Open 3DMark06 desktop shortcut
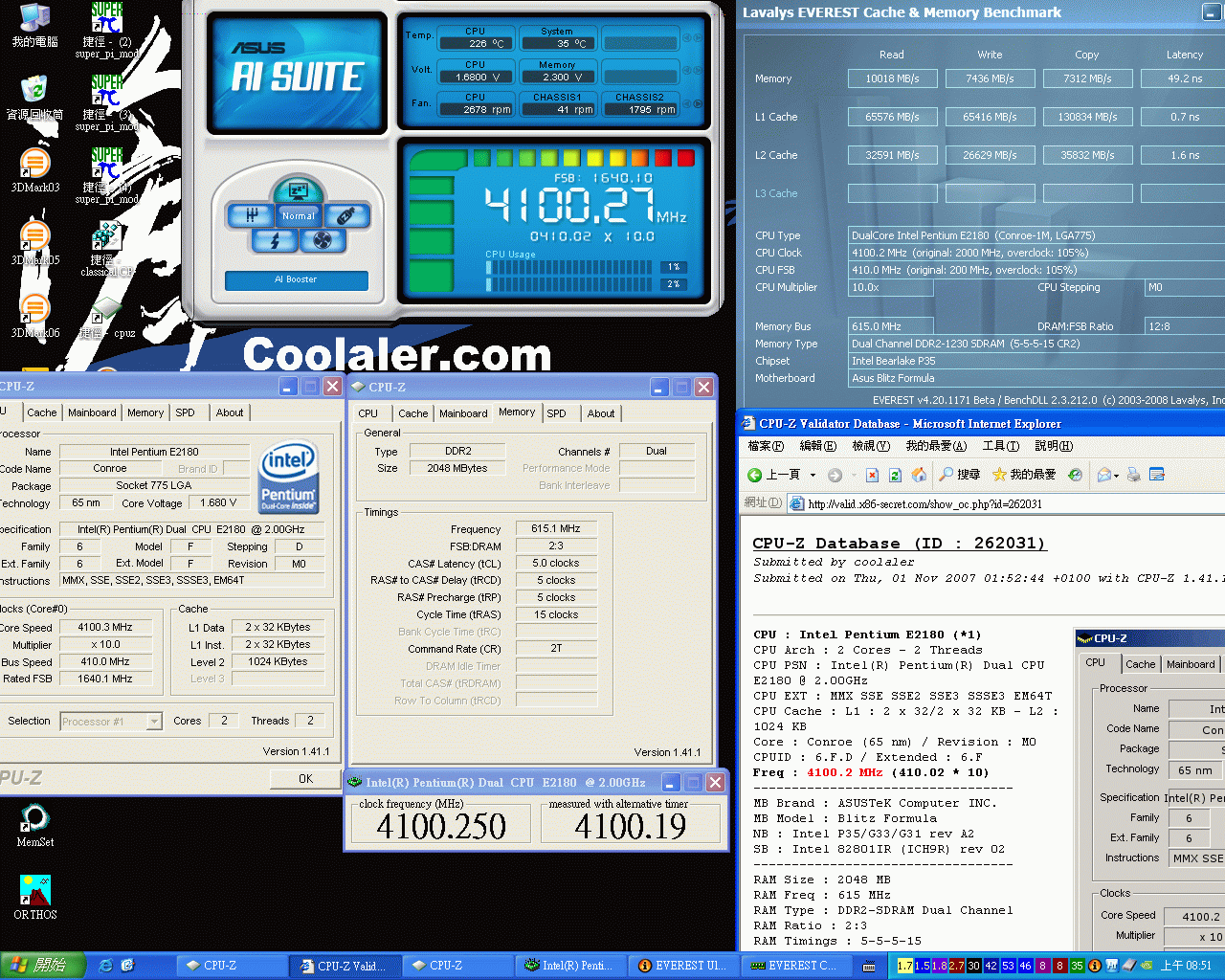This screenshot has width=1225, height=980. pos(35,316)
